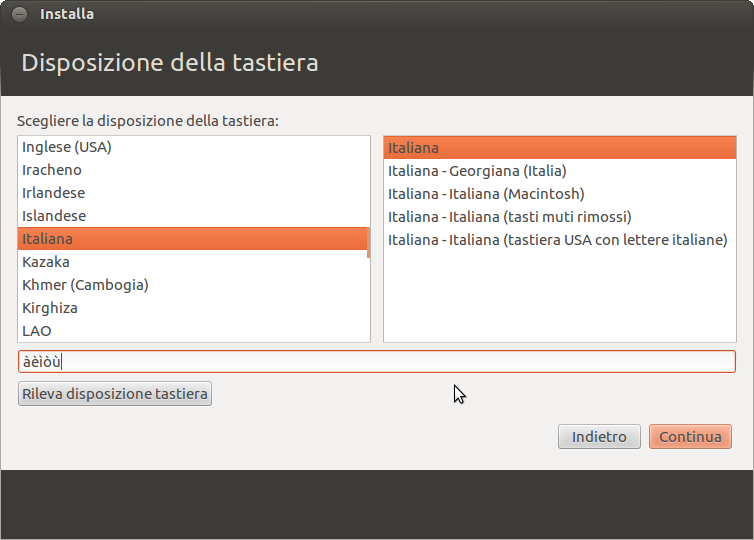Choose Irlandese keyboard layout
The image size is (754, 540).
54,193
